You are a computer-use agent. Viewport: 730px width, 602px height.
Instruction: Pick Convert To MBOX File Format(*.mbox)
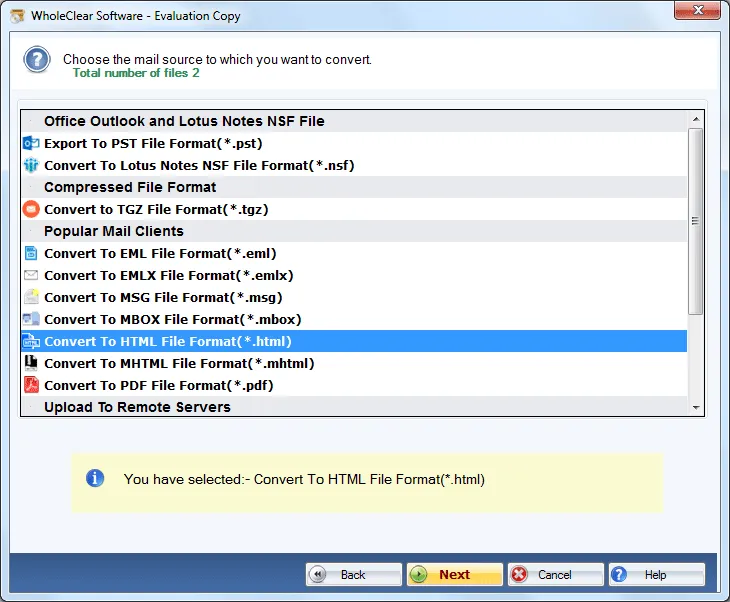(x=354, y=319)
